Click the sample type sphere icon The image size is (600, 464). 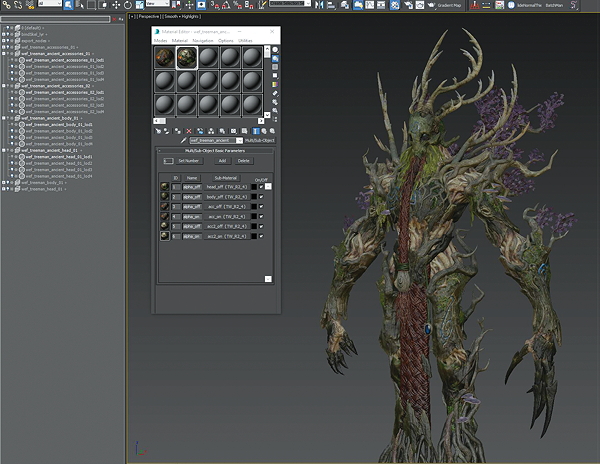click(275, 50)
